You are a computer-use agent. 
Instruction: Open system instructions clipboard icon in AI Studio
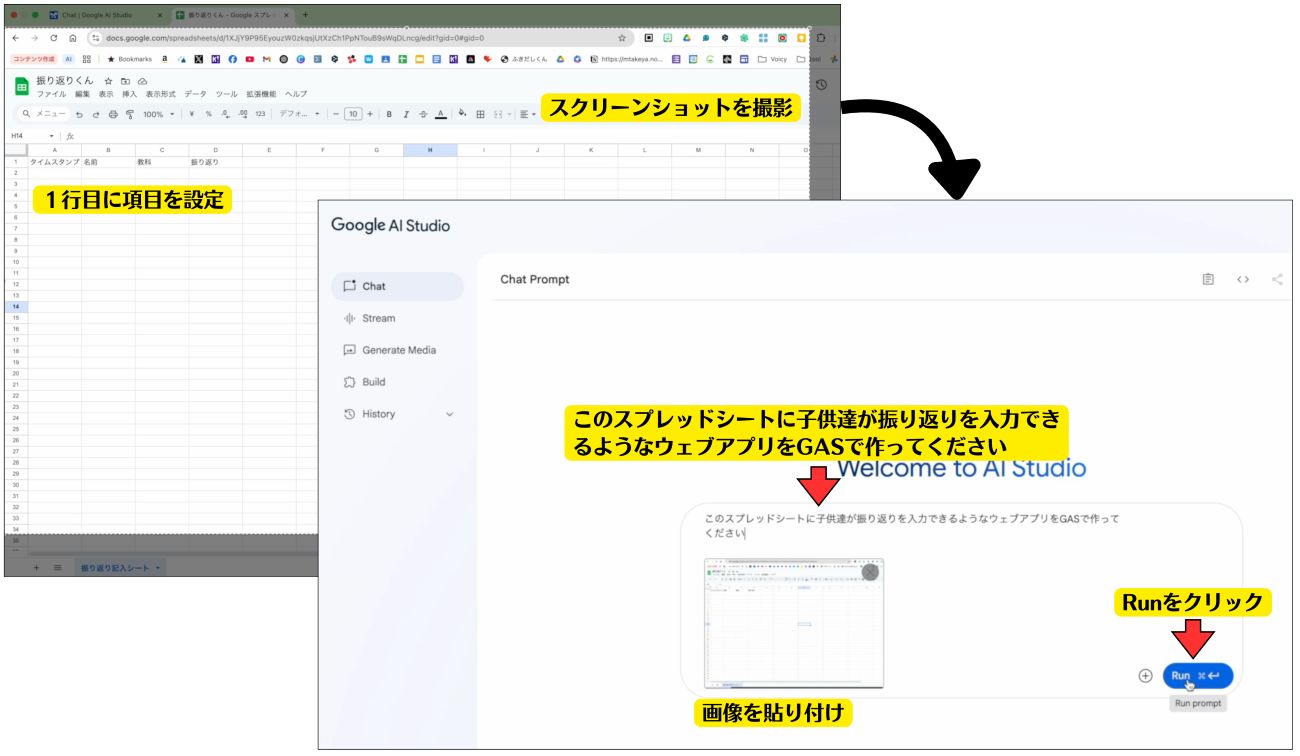pyautogui.click(x=1208, y=279)
